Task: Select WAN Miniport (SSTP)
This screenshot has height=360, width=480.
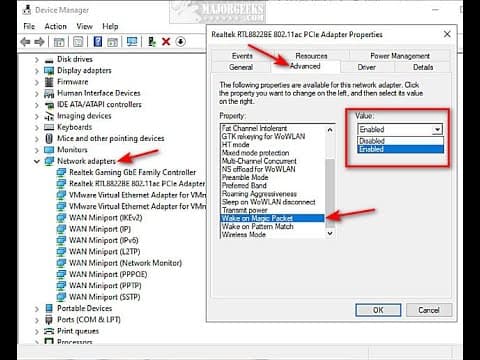Action: tap(105, 297)
